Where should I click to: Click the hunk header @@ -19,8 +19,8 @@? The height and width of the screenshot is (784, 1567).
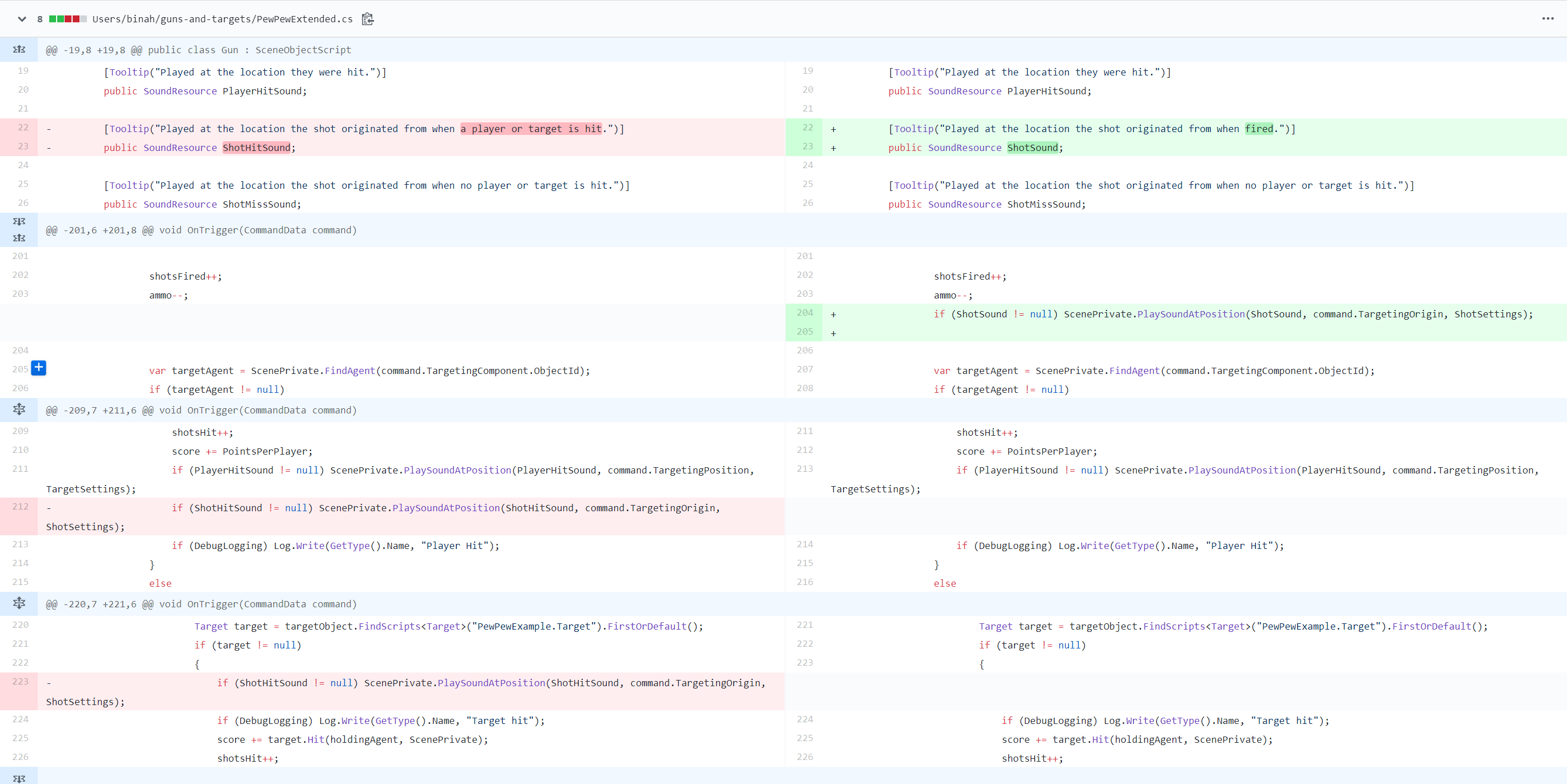[x=198, y=50]
